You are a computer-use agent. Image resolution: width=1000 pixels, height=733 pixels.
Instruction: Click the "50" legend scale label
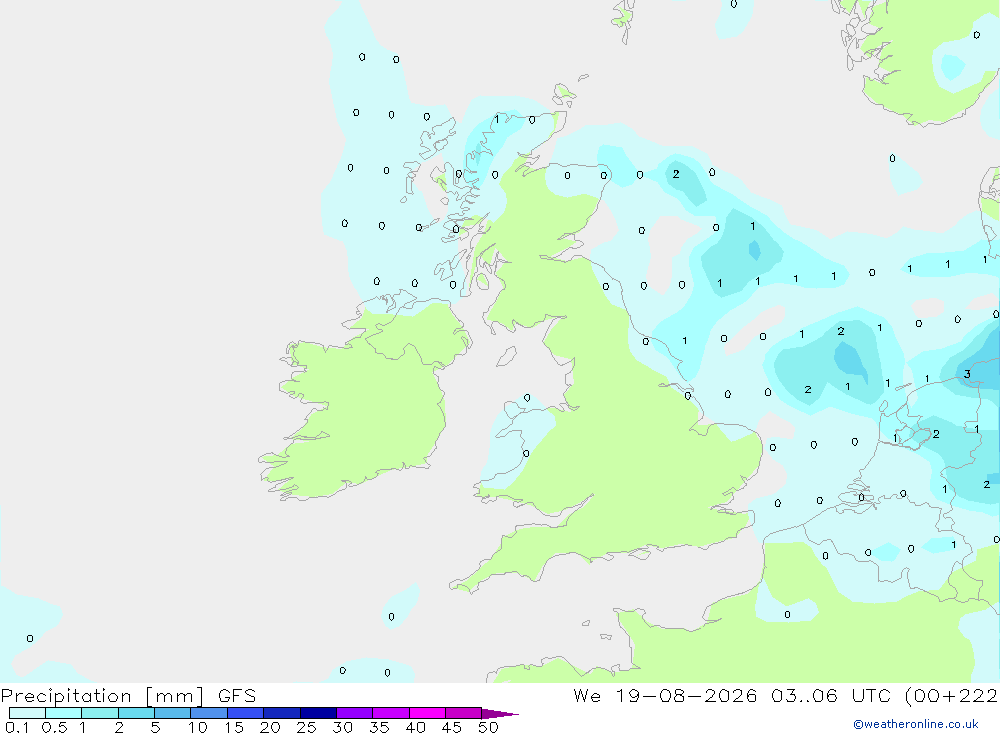488,727
